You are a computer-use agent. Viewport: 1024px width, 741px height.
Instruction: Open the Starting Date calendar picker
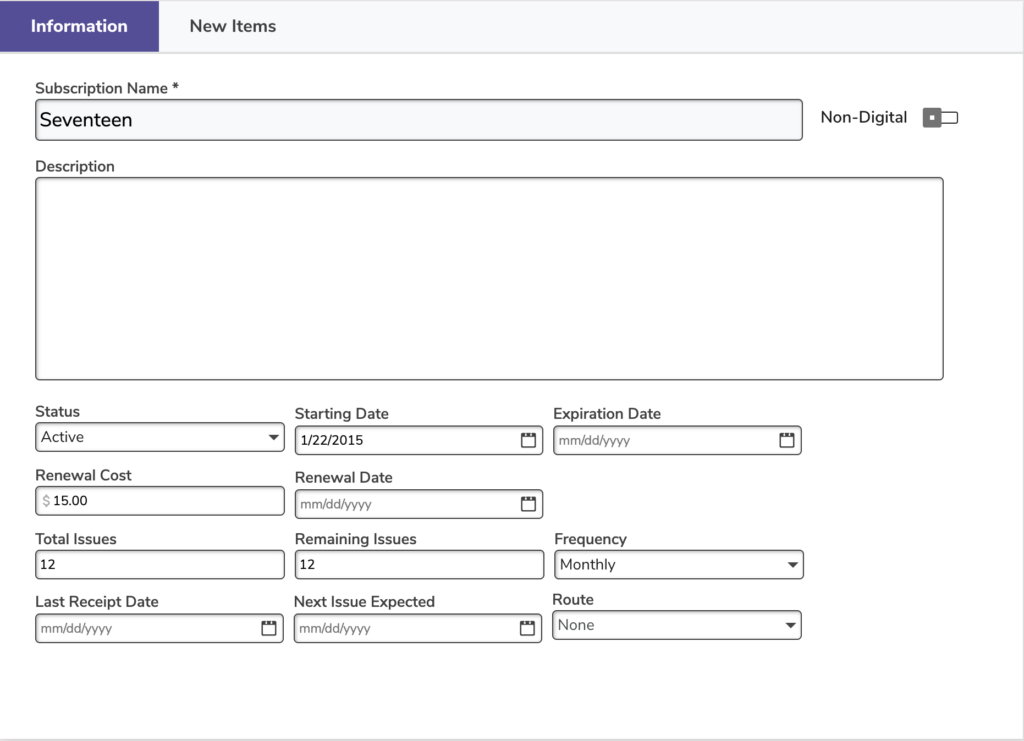(528, 441)
